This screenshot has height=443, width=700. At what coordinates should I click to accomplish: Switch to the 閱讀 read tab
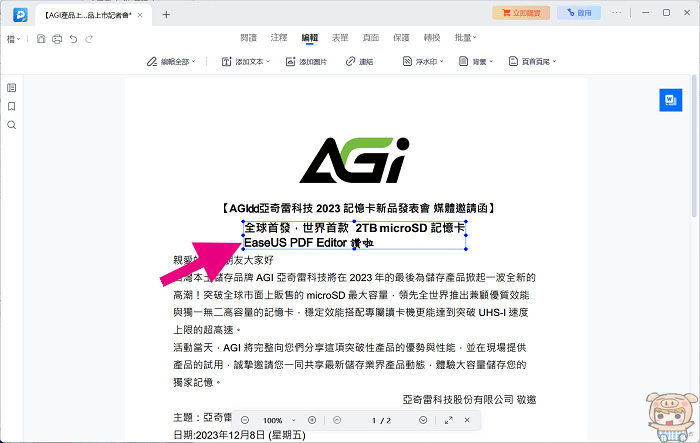[x=249, y=38]
